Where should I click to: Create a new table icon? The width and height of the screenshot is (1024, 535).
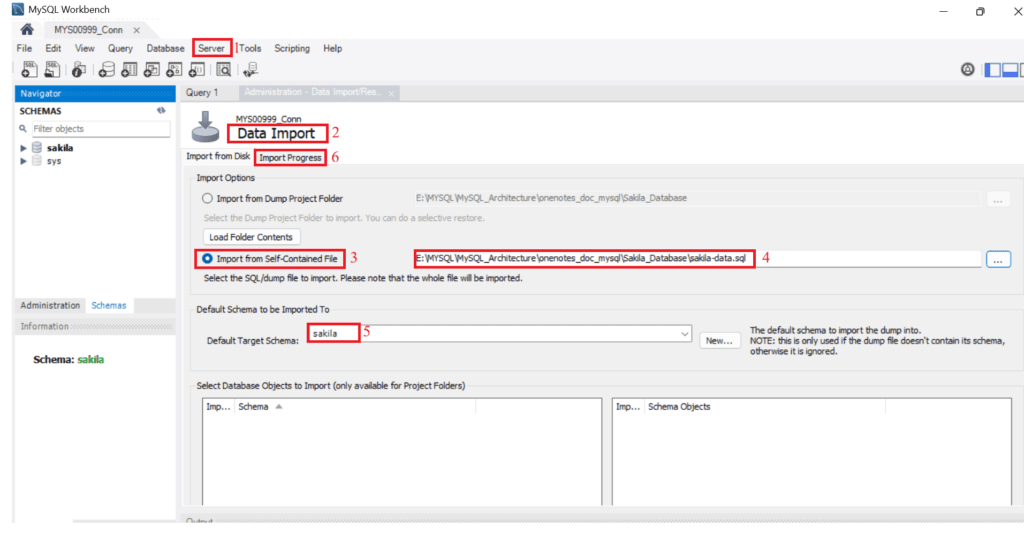click(129, 69)
